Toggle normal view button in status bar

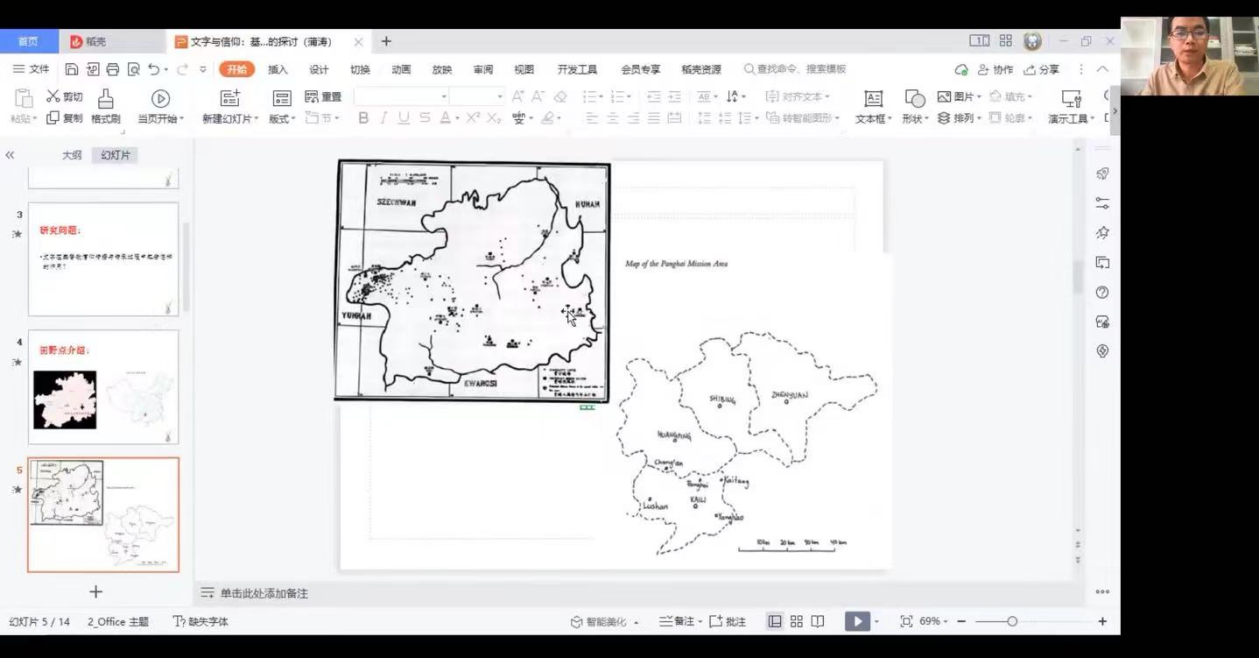[x=775, y=621]
